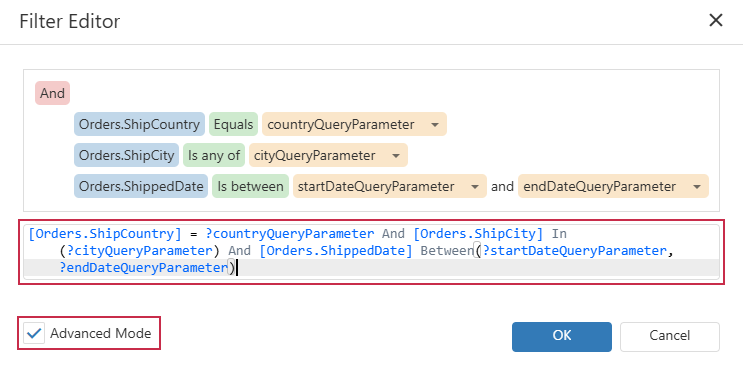Cancel the filter editing
Screen dimensions: 743x375
pyautogui.click(x=670, y=337)
